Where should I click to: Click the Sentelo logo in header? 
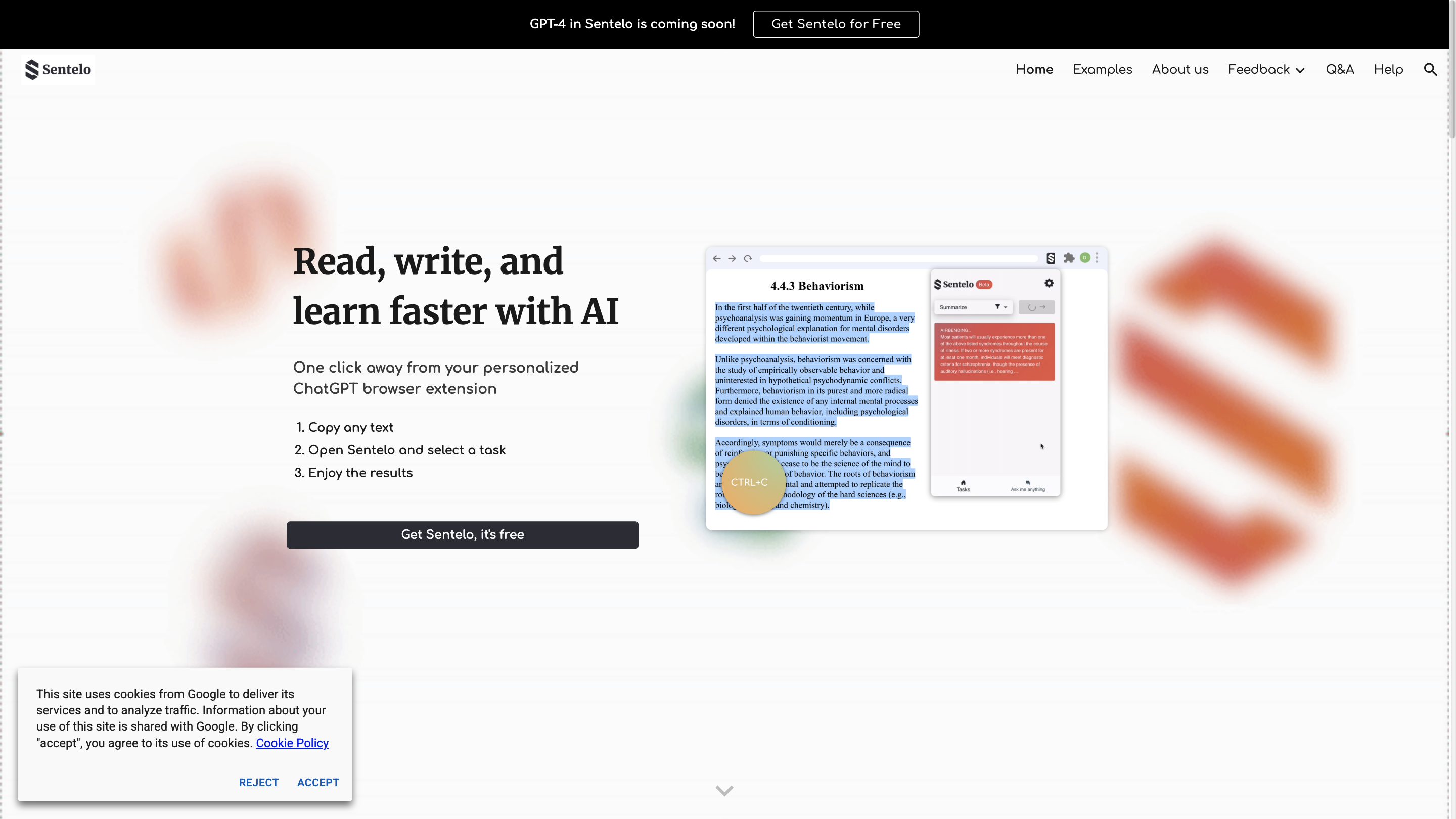point(58,70)
